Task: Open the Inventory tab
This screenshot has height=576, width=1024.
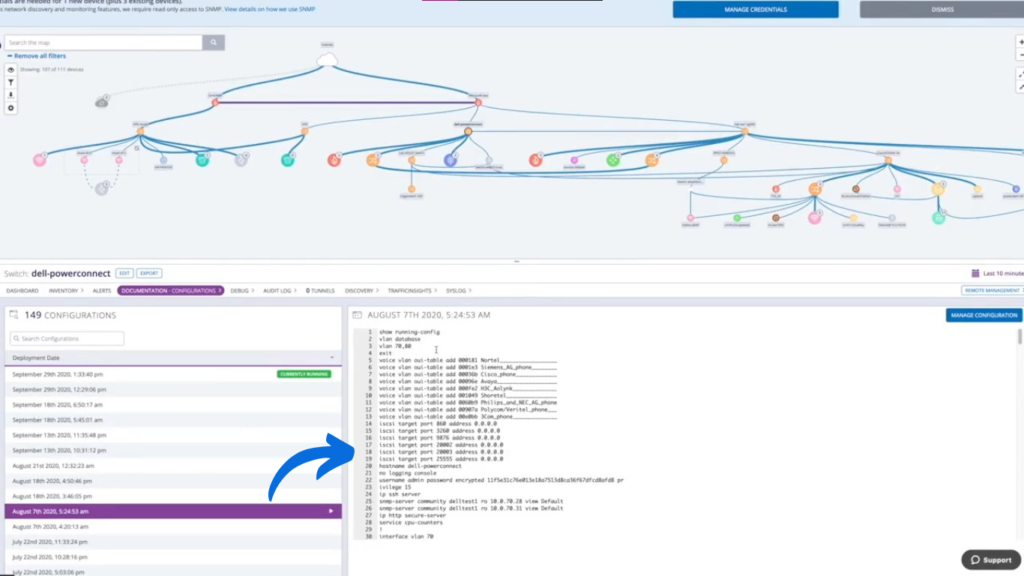Action: coord(65,291)
